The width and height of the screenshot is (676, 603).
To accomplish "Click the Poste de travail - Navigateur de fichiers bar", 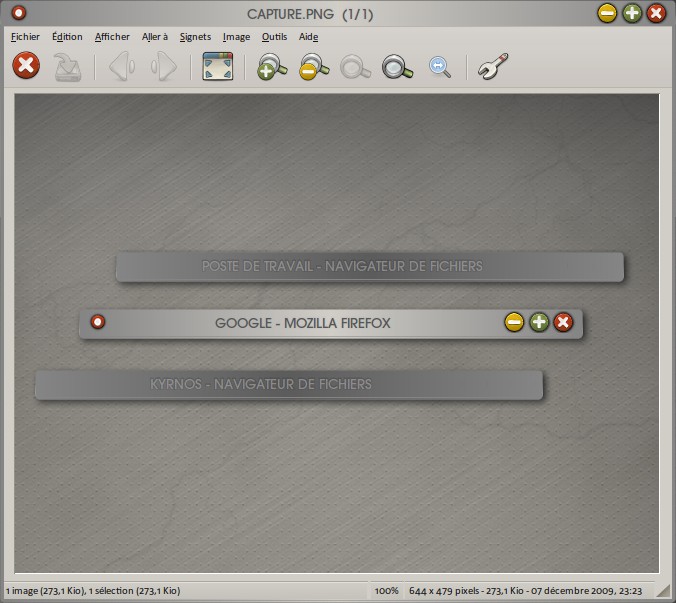I will [x=370, y=267].
